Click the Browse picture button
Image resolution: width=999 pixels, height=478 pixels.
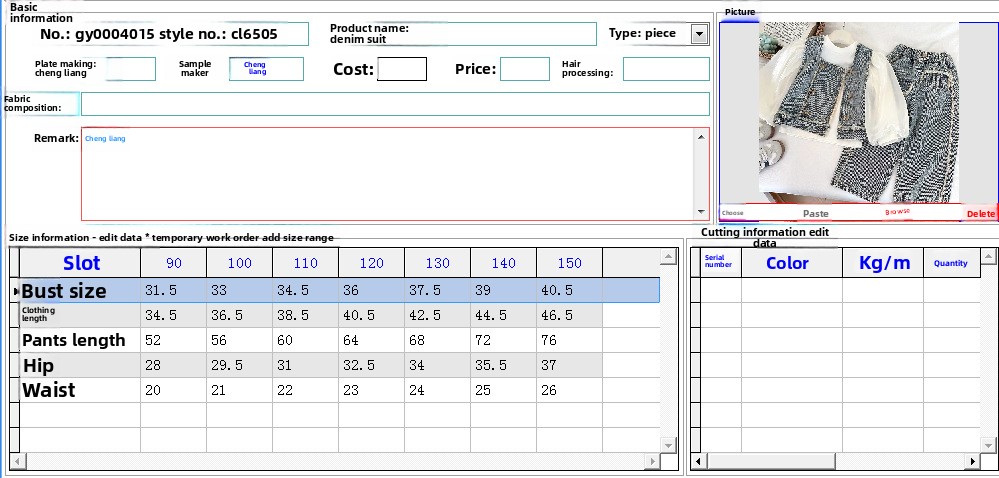pyautogui.click(x=897, y=213)
